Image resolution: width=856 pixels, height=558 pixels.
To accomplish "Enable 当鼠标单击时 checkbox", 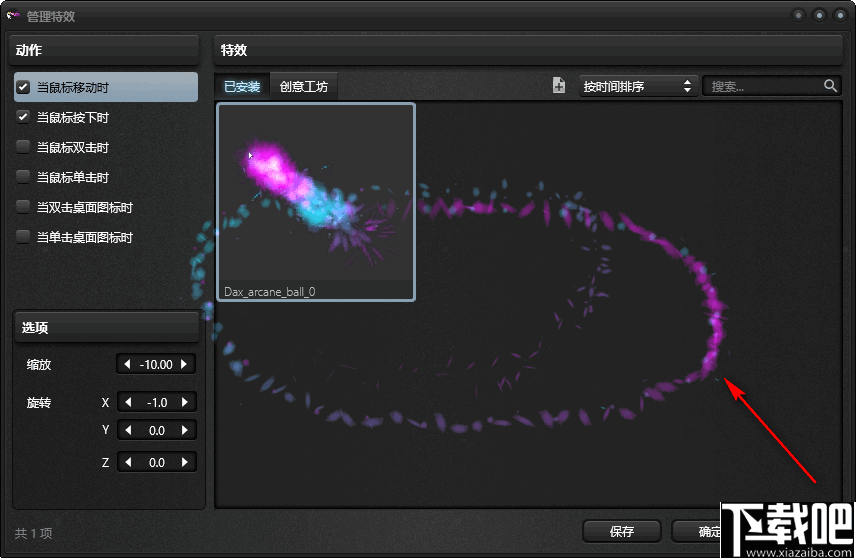I will pos(23,177).
